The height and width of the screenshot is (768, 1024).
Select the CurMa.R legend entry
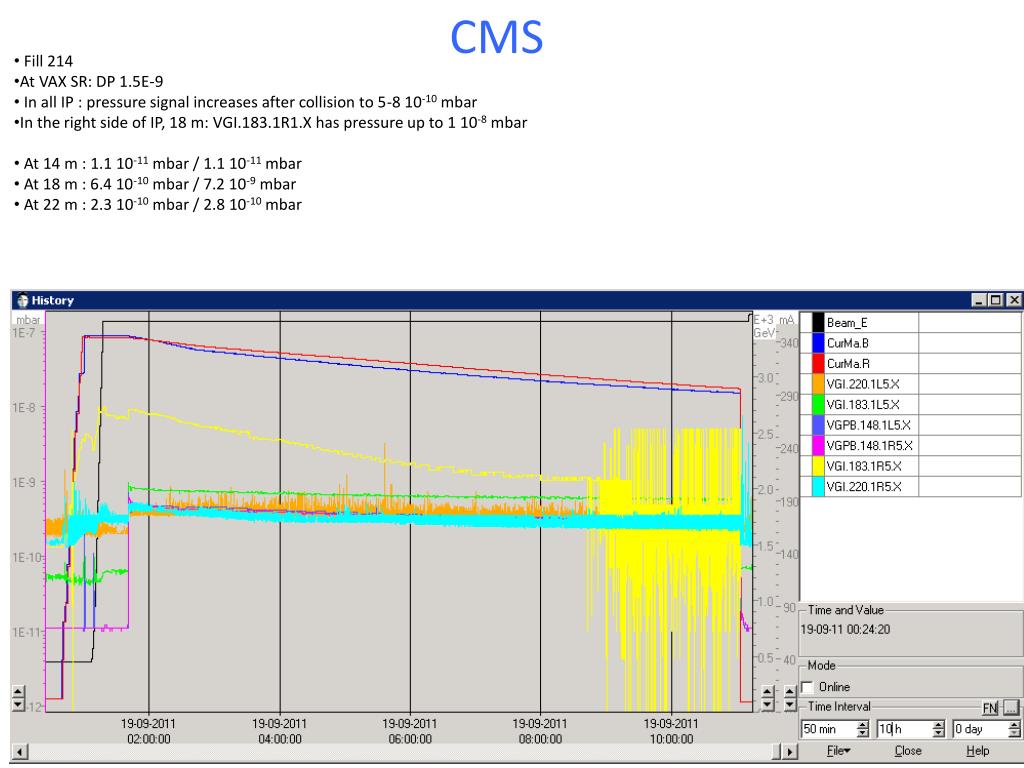[848, 364]
